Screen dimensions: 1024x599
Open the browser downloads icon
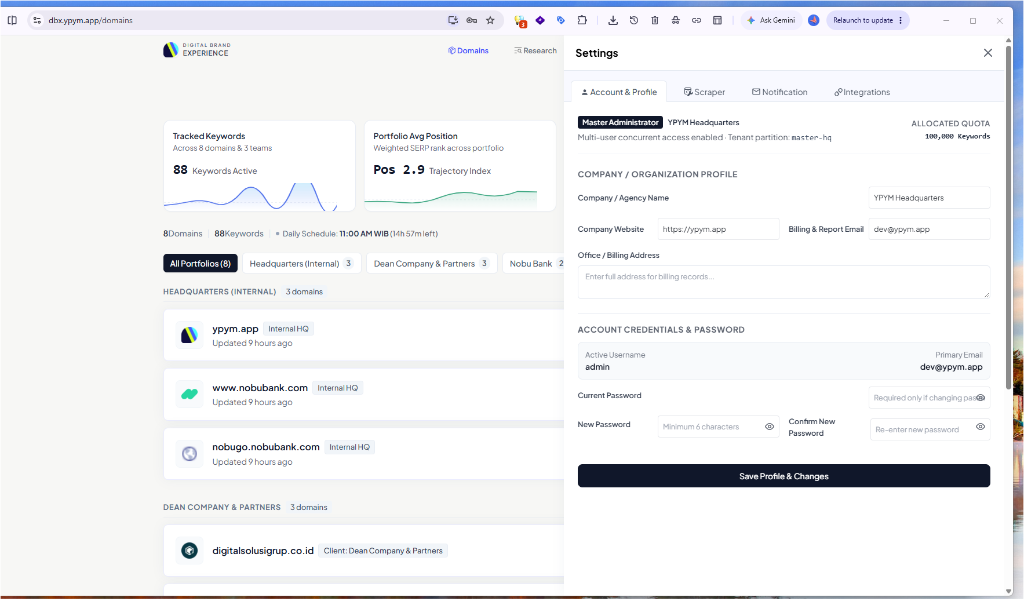tap(613, 20)
